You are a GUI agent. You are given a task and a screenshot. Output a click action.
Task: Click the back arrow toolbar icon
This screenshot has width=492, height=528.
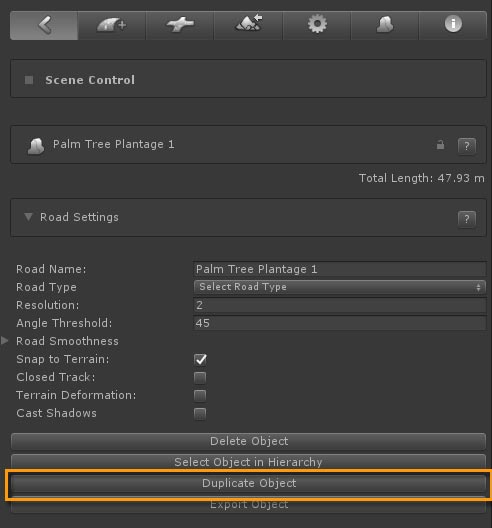click(44, 26)
